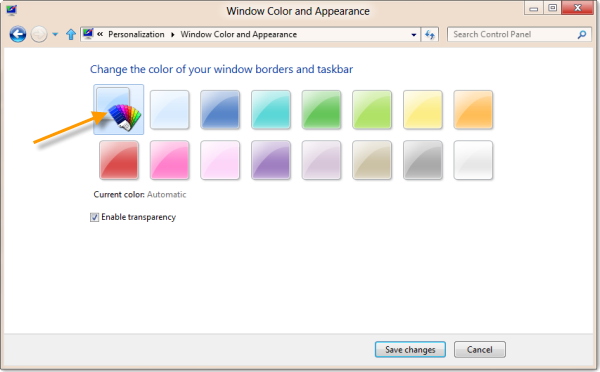Click the forward navigation arrow

tap(39, 34)
